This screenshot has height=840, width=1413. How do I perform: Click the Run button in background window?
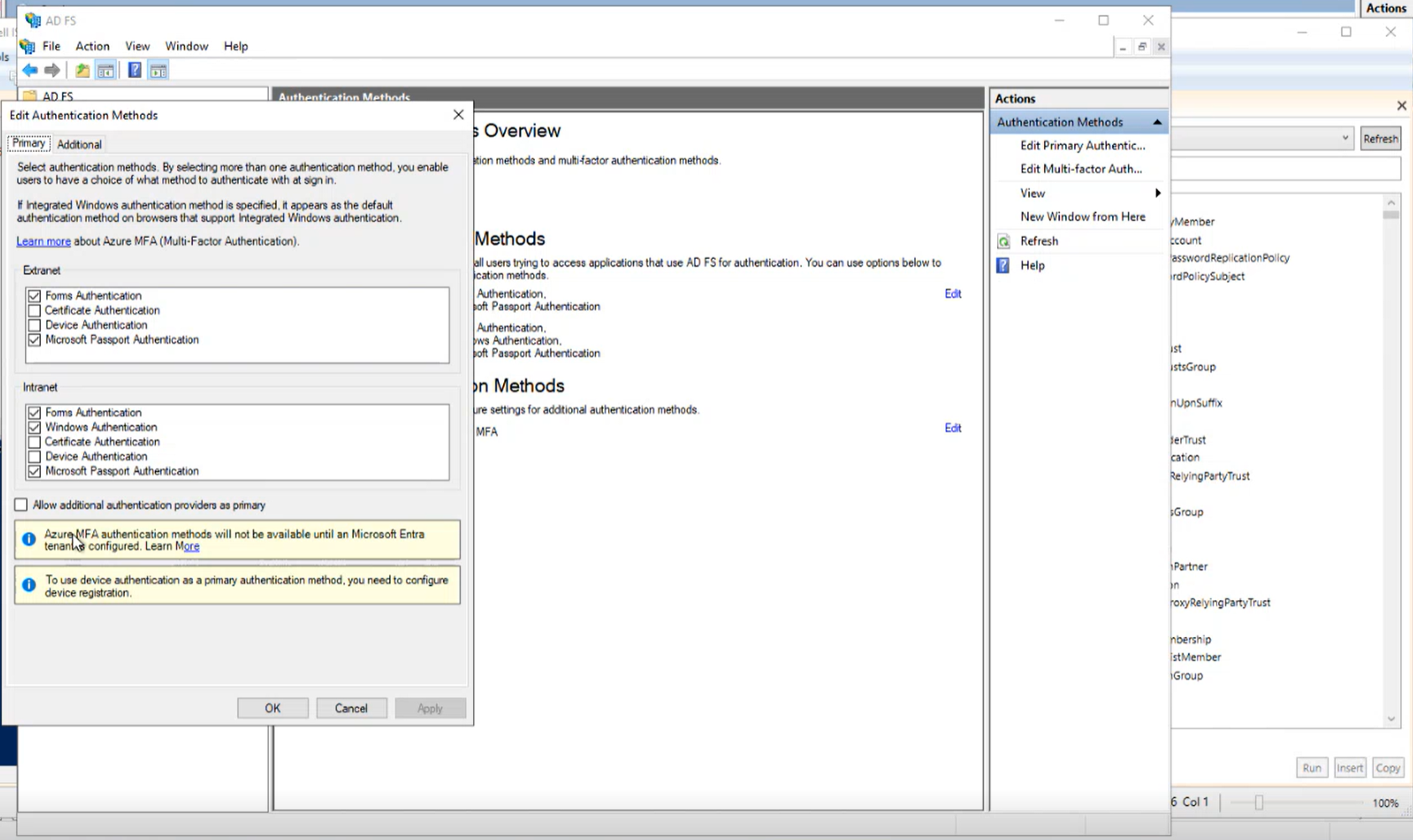(1312, 768)
